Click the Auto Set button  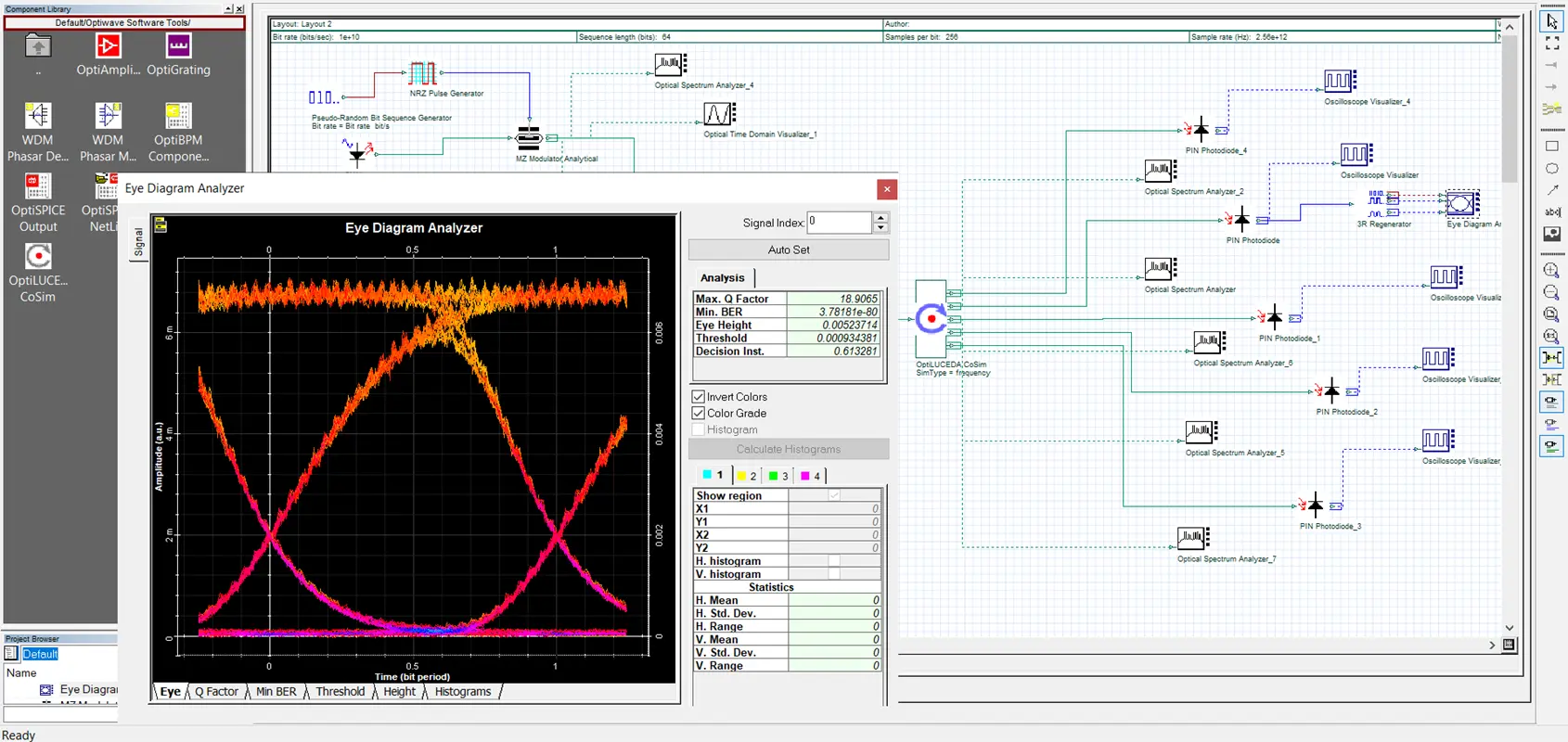[x=789, y=249]
